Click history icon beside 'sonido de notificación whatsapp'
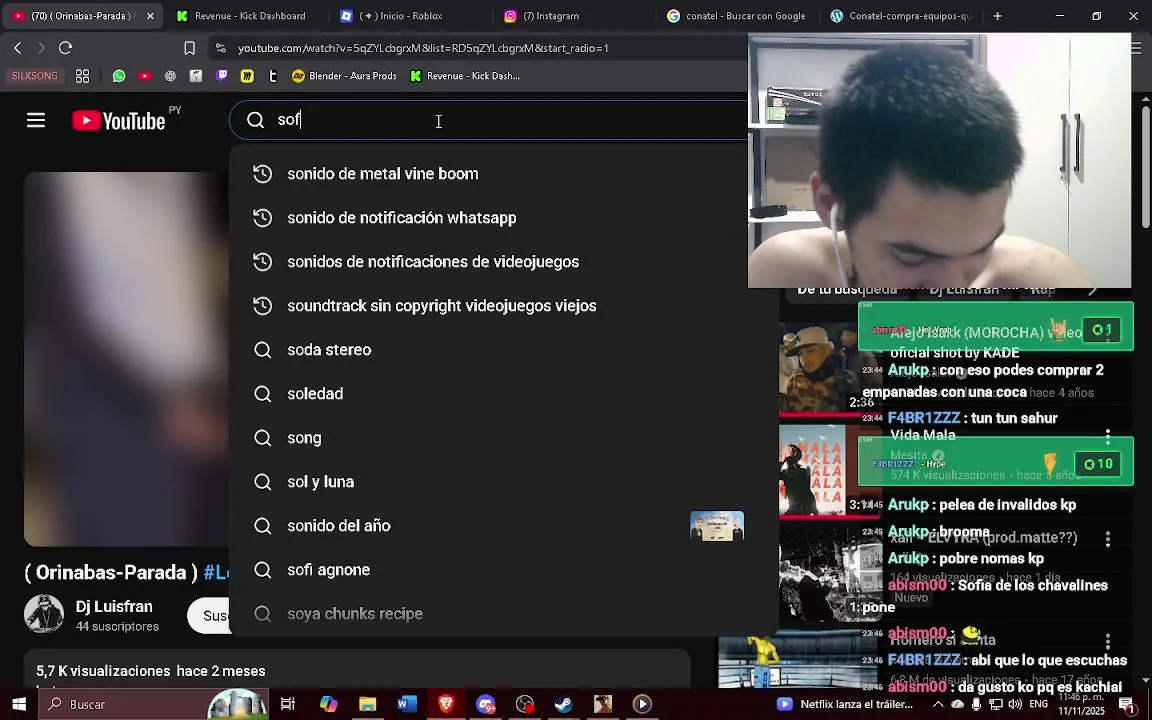 (x=262, y=217)
